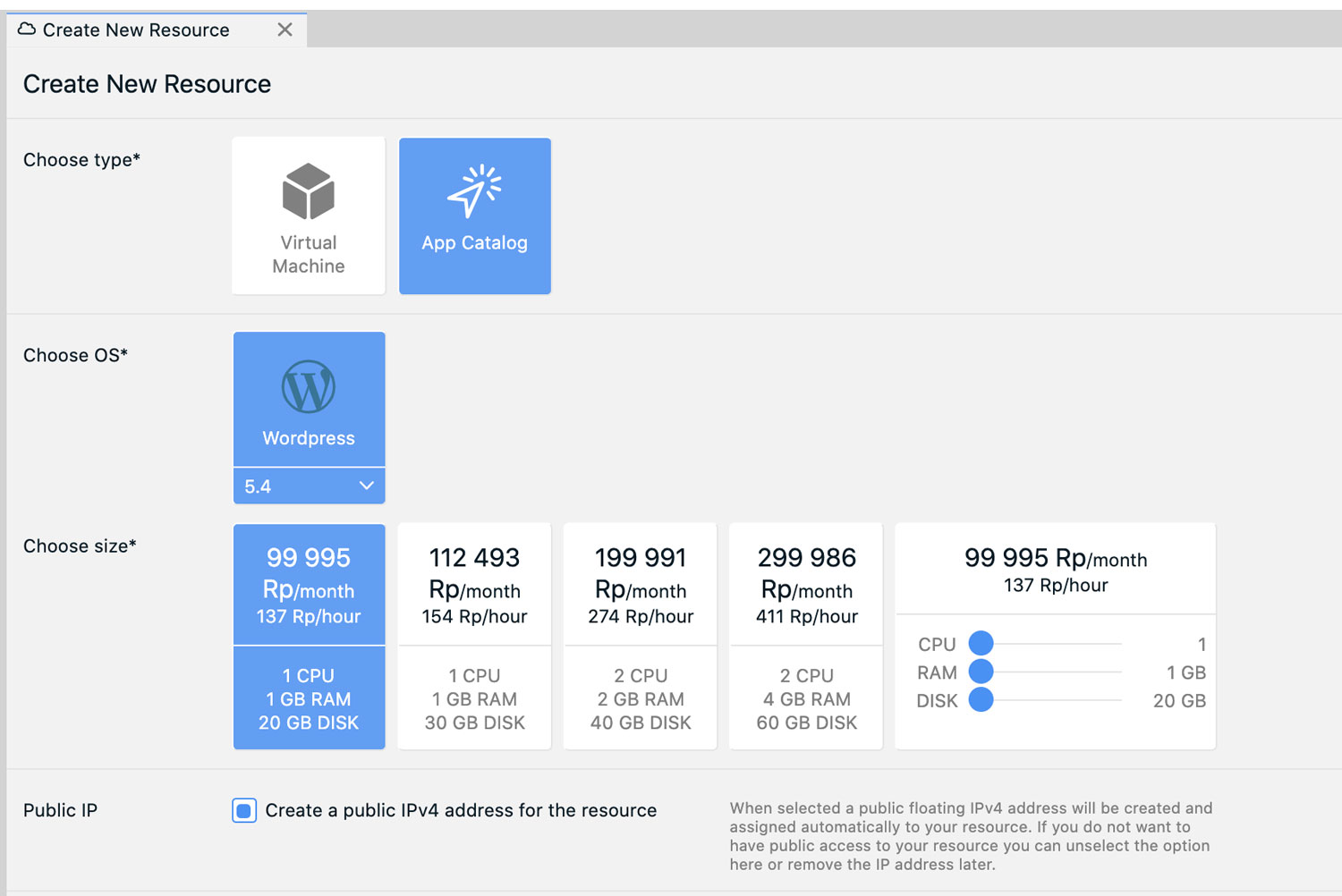Select the Virtual Machine cube icon
Image resolution: width=1342 pixels, height=896 pixels.
click(x=308, y=190)
